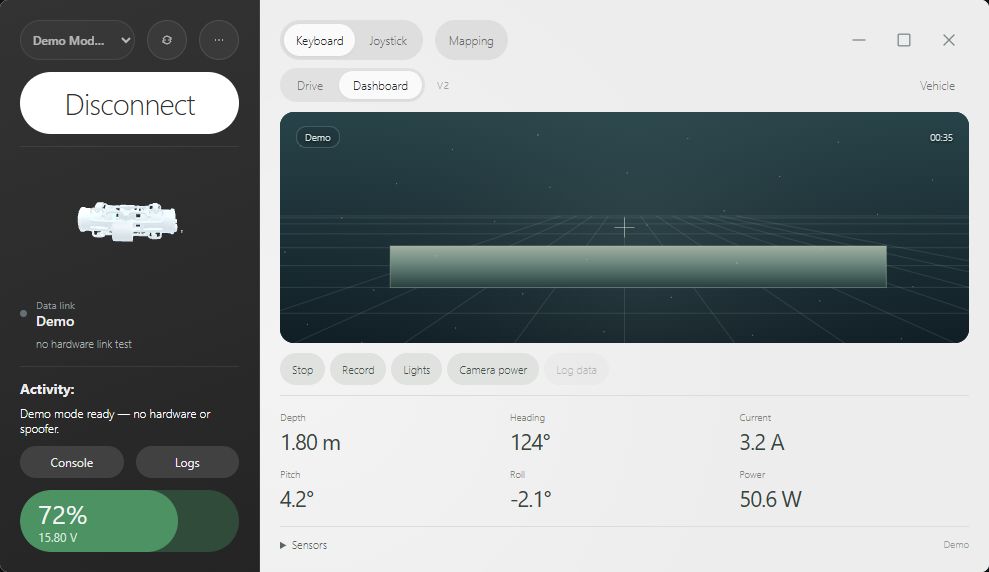Click the V2 version label
The height and width of the screenshot is (572, 989).
pyautogui.click(x=443, y=85)
